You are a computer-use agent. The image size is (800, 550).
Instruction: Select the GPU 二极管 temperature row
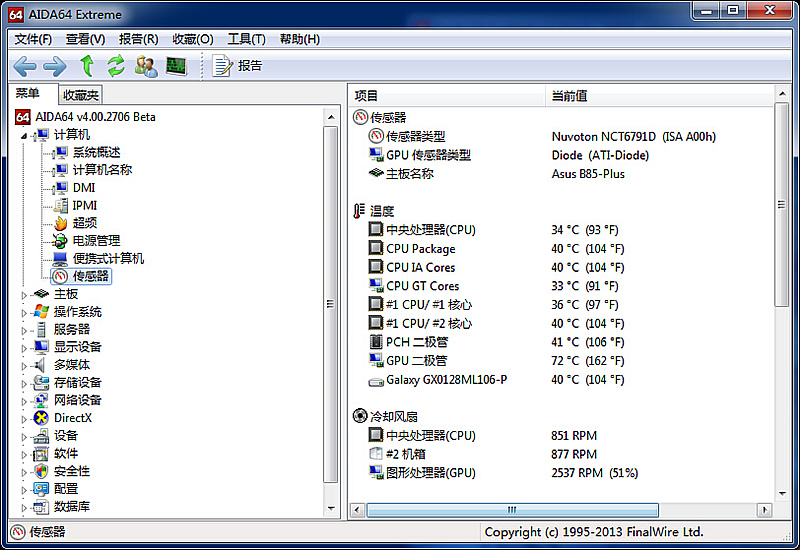pyautogui.click(x=561, y=361)
